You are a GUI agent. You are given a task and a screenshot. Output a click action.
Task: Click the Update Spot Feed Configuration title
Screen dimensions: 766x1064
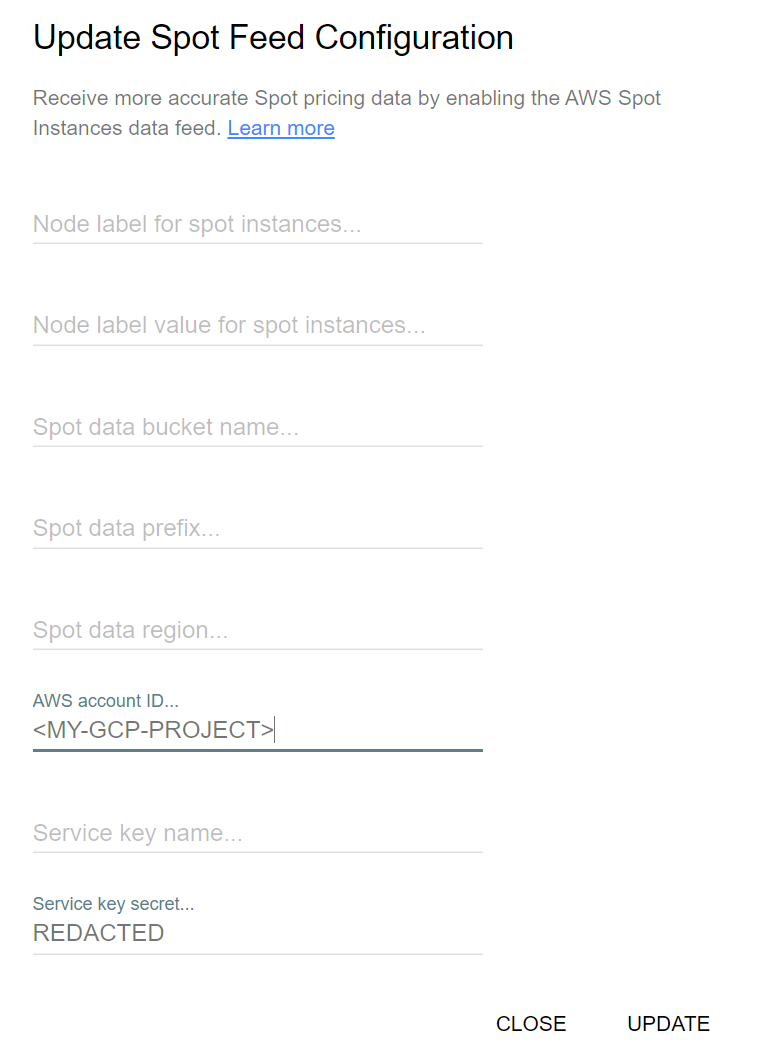[273, 37]
